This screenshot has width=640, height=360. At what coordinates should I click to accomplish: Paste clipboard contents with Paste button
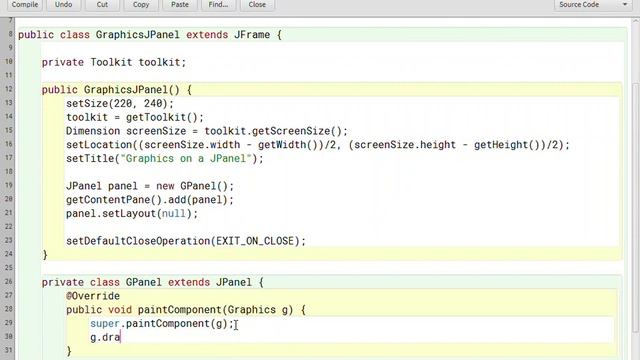[x=180, y=5]
